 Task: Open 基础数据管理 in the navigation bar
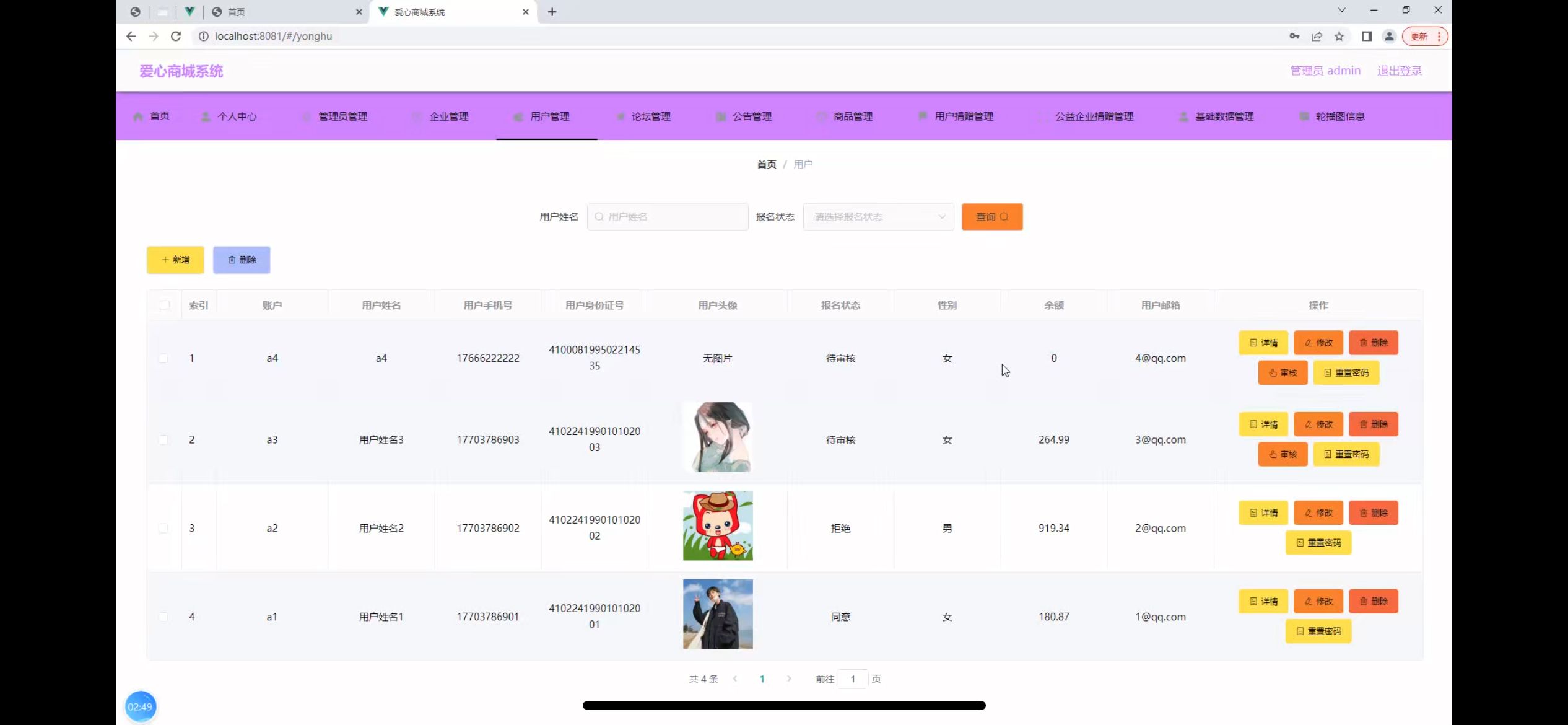(1217, 116)
